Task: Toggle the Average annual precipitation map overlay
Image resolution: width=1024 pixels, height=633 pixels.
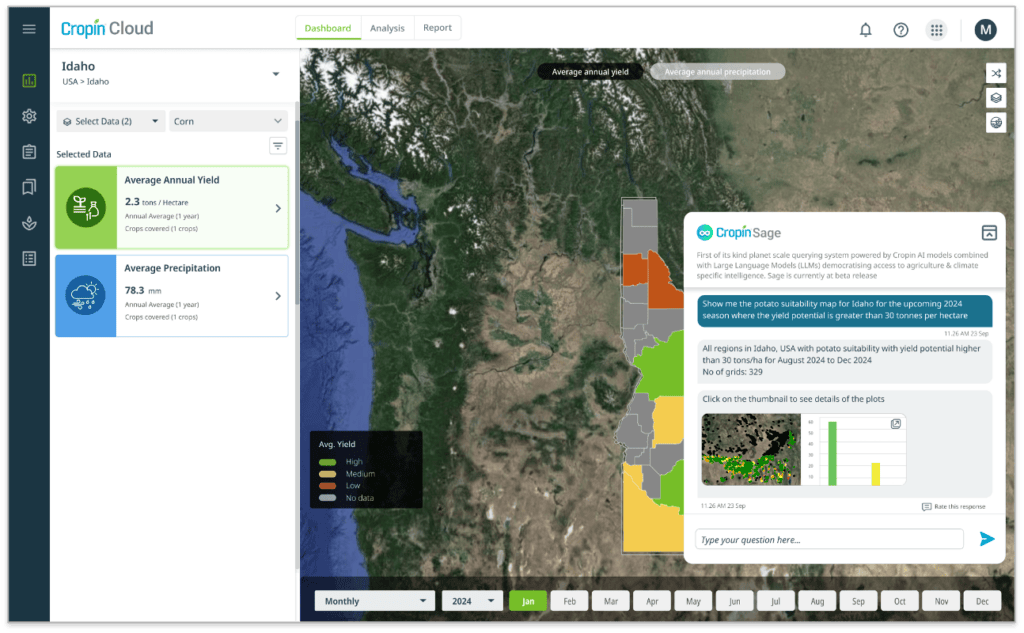Action: click(720, 71)
